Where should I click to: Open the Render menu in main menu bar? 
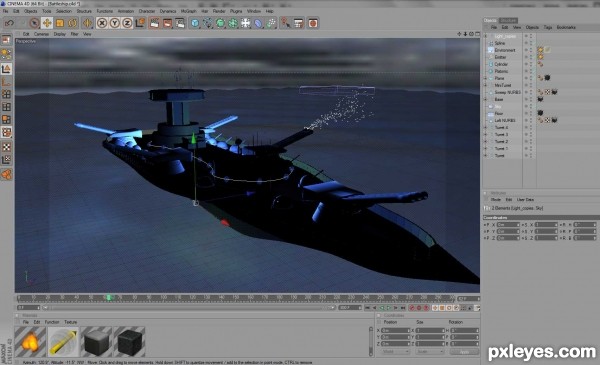[x=219, y=11]
